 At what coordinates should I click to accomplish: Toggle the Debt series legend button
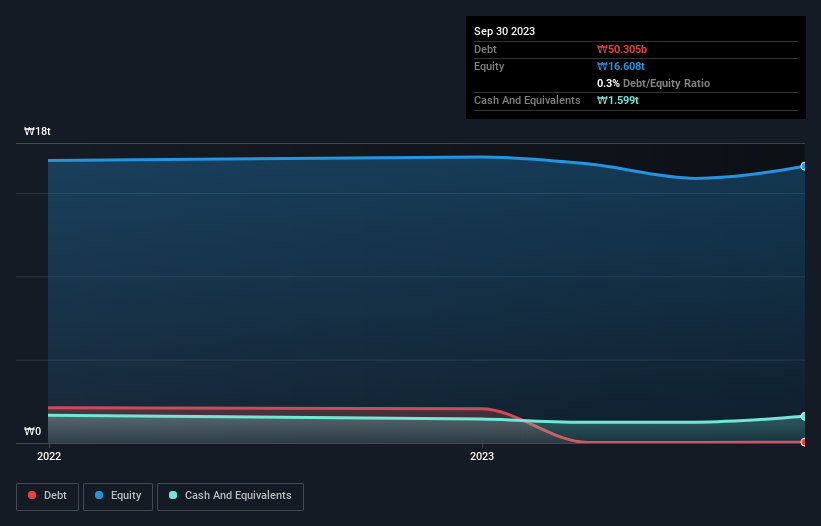pos(48,496)
